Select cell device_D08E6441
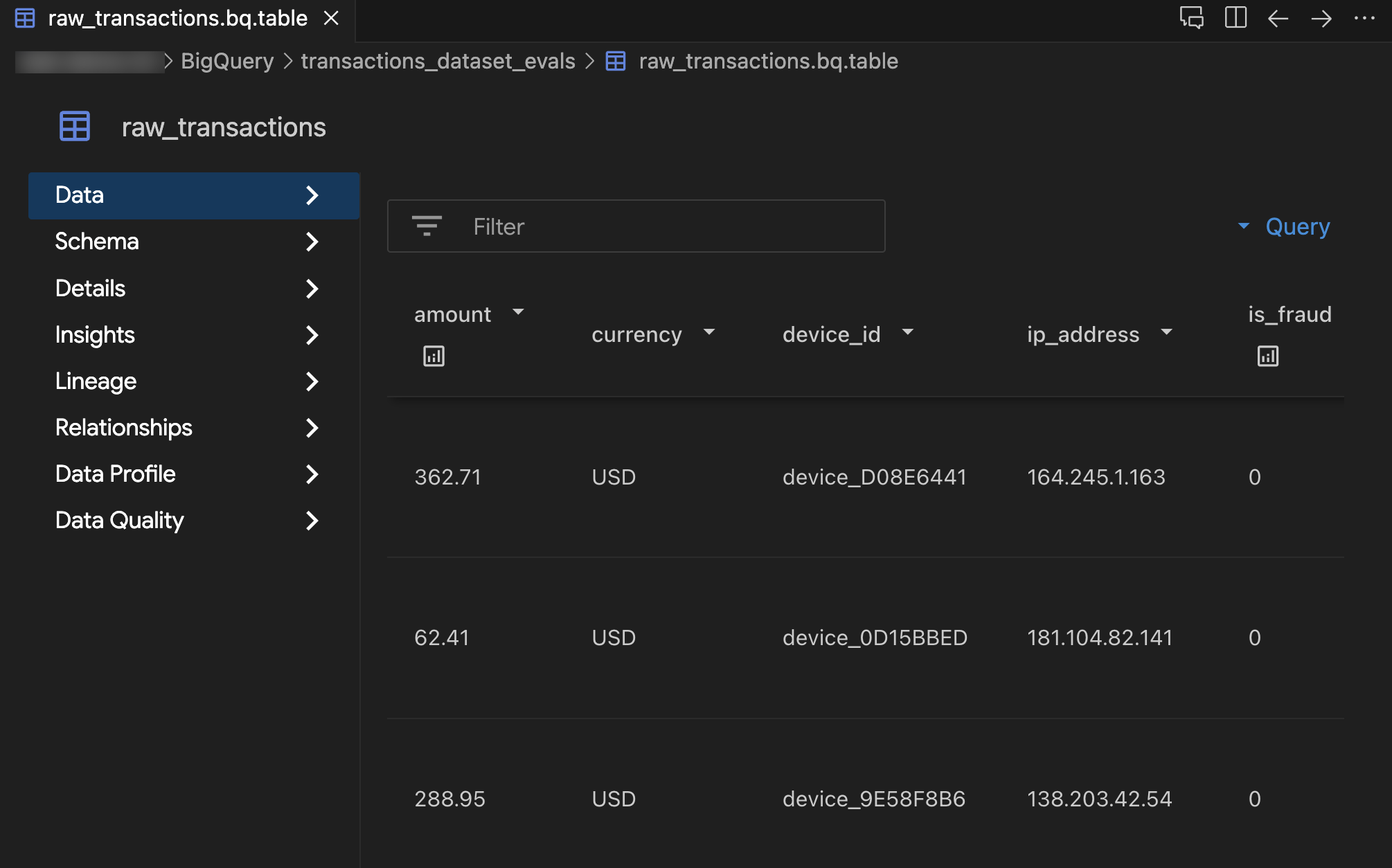 tap(874, 477)
